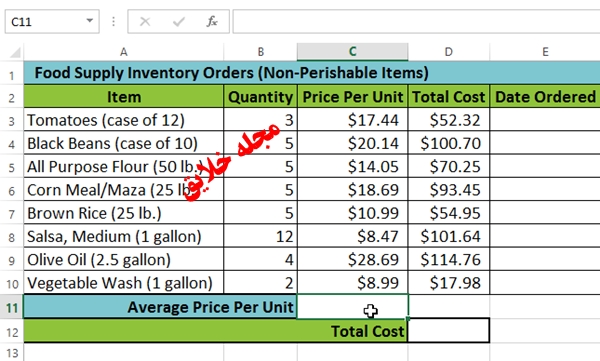
Task: Select the Corn Meal/Maza cell
Action: (124, 190)
